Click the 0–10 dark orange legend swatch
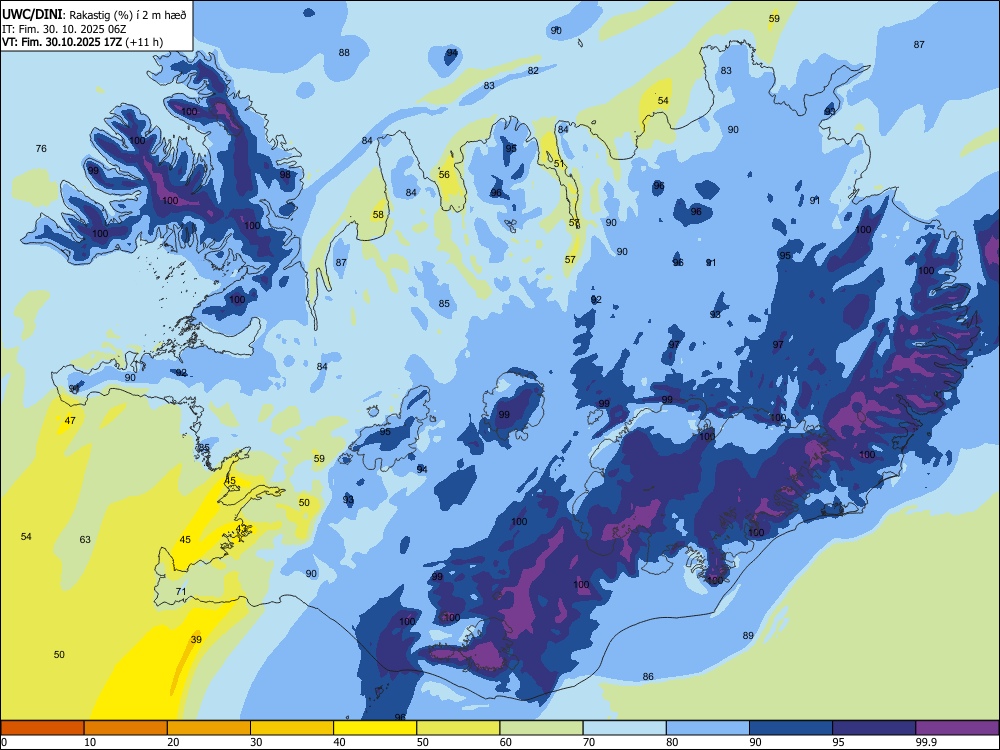The width and height of the screenshot is (1000, 750). pyautogui.click(x=42, y=728)
